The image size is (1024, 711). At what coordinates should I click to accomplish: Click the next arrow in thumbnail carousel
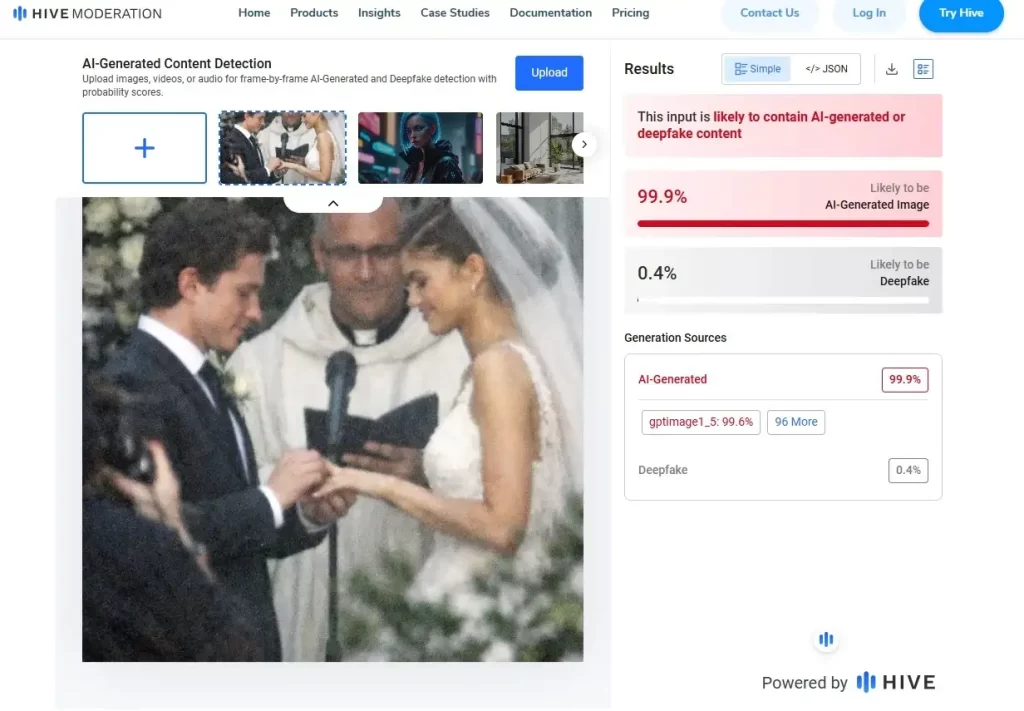tap(584, 145)
